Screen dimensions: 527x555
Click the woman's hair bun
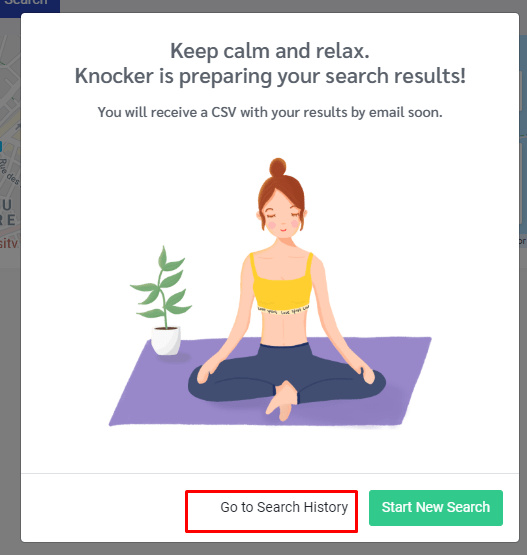coord(278,167)
